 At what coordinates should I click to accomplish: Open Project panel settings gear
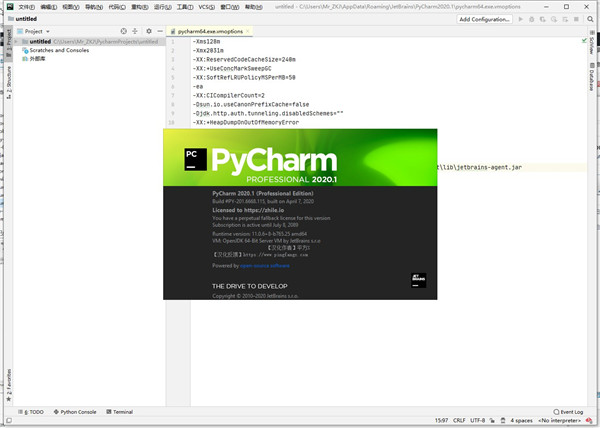[149, 31]
